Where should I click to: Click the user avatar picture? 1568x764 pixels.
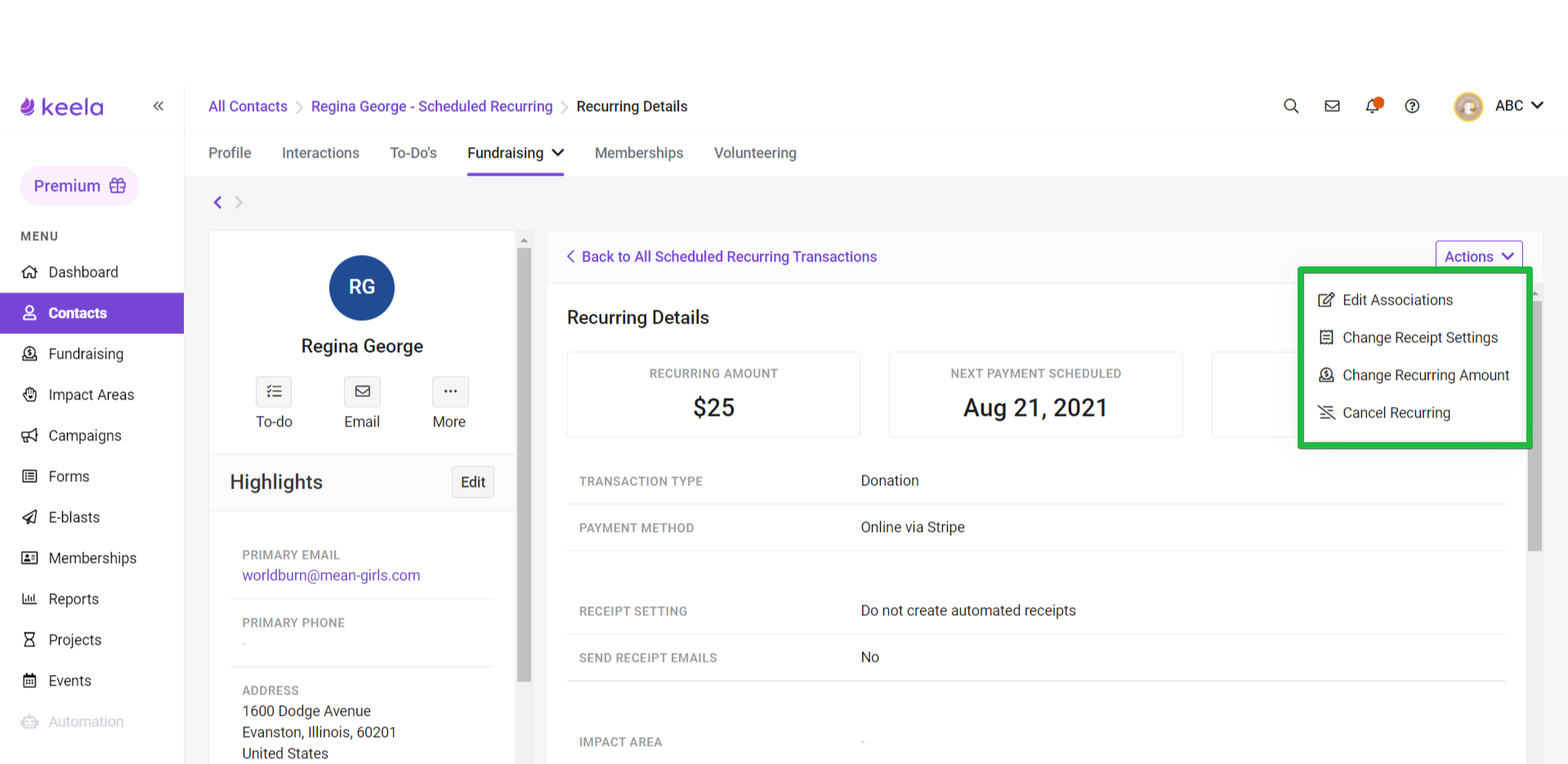pos(1468,106)
